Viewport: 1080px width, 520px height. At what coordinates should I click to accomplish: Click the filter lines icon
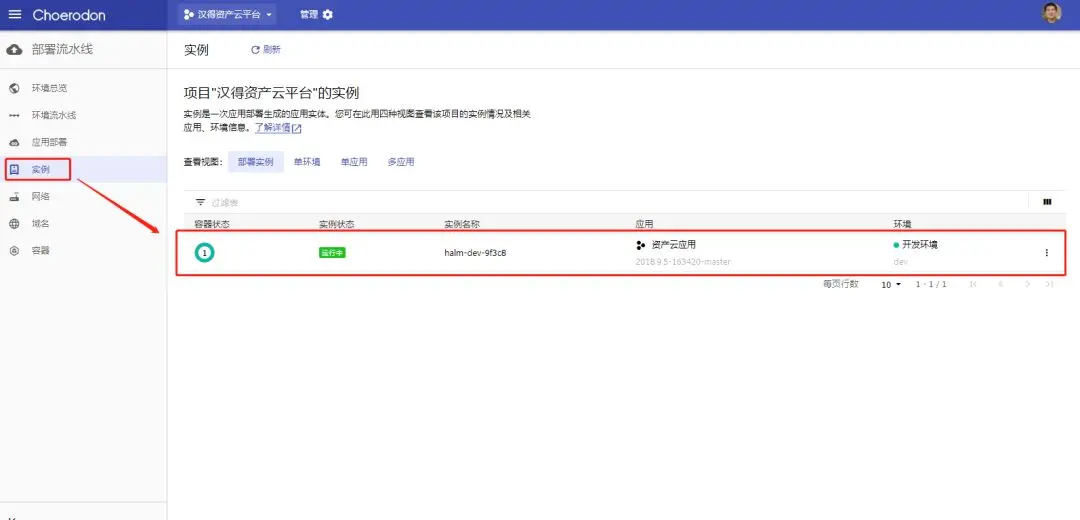[x=200, y=202]
